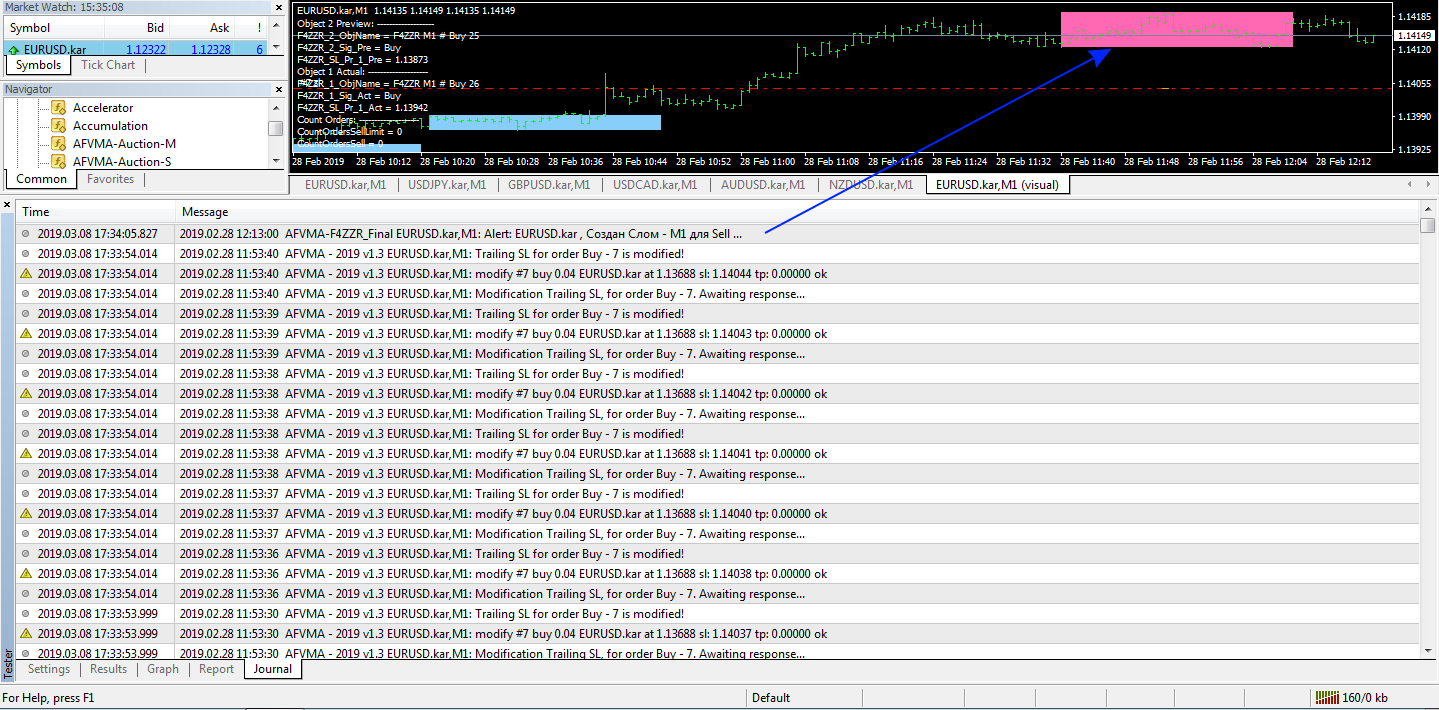Close the Market Watch panel
Screen dimensions: 1439x710
(x=277, y=8)
